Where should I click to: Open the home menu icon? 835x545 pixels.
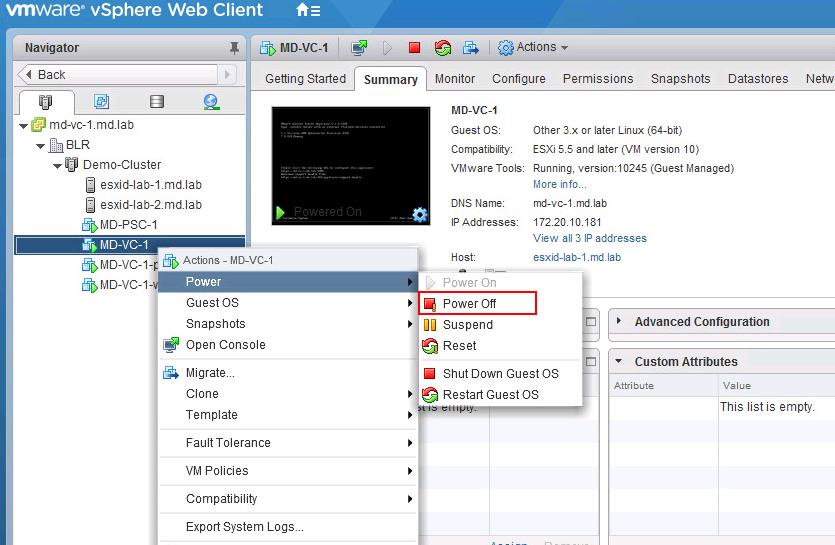point(308,10)
